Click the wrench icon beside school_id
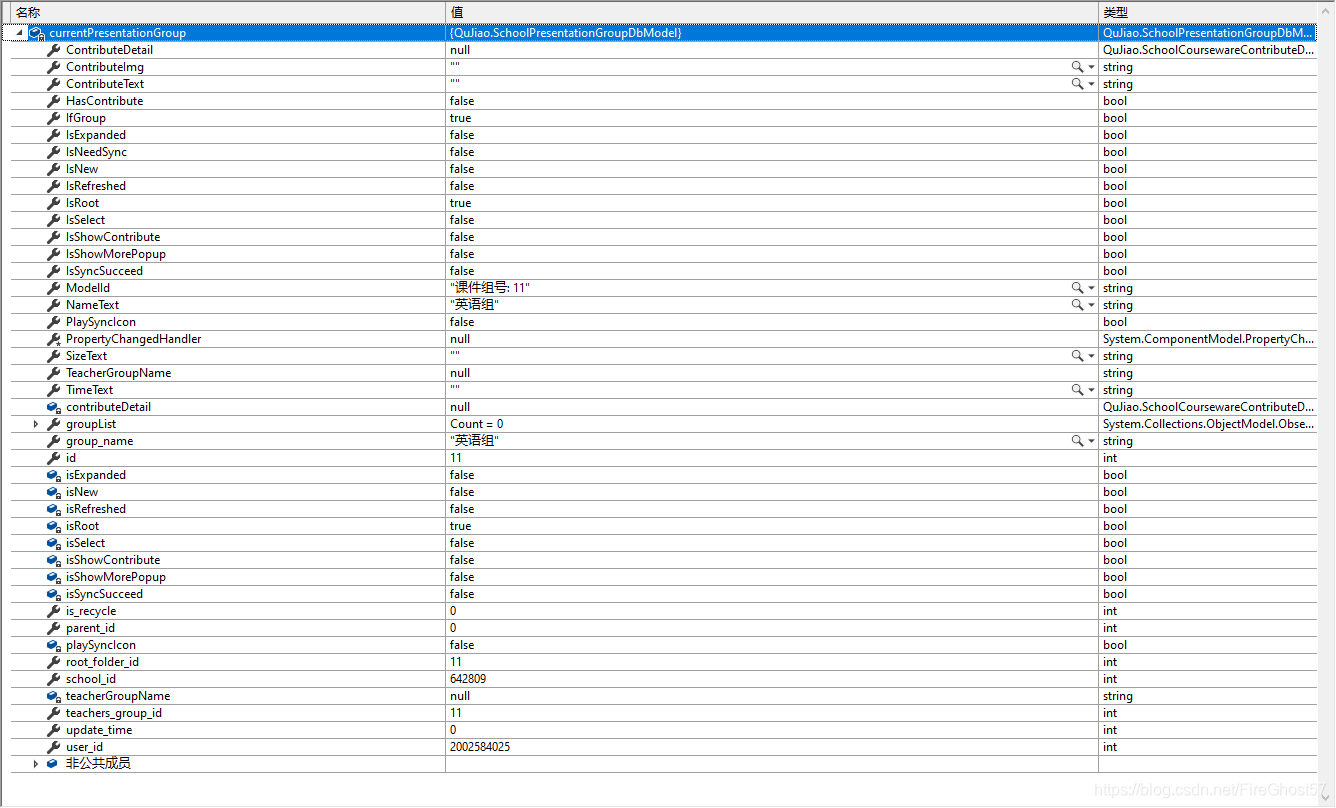Viewport: 1336px width, 808px height. [54, 679]
